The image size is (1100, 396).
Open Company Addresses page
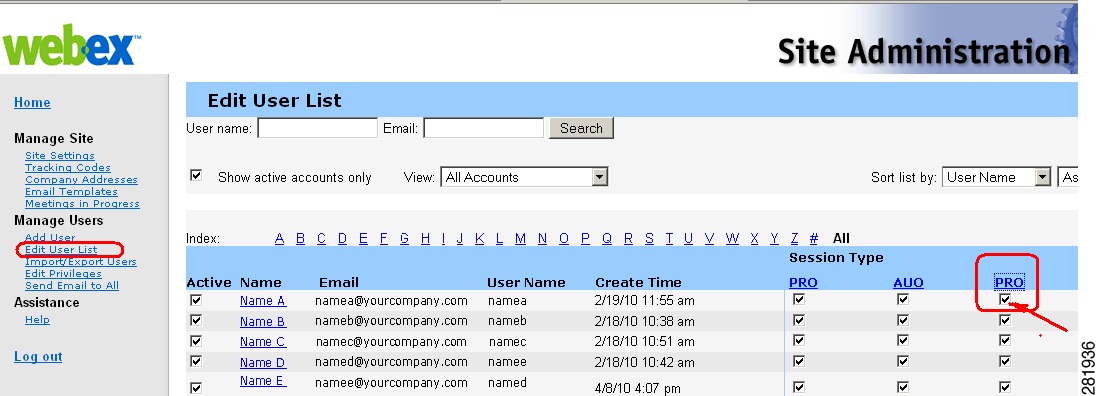[x=81, y=180]
